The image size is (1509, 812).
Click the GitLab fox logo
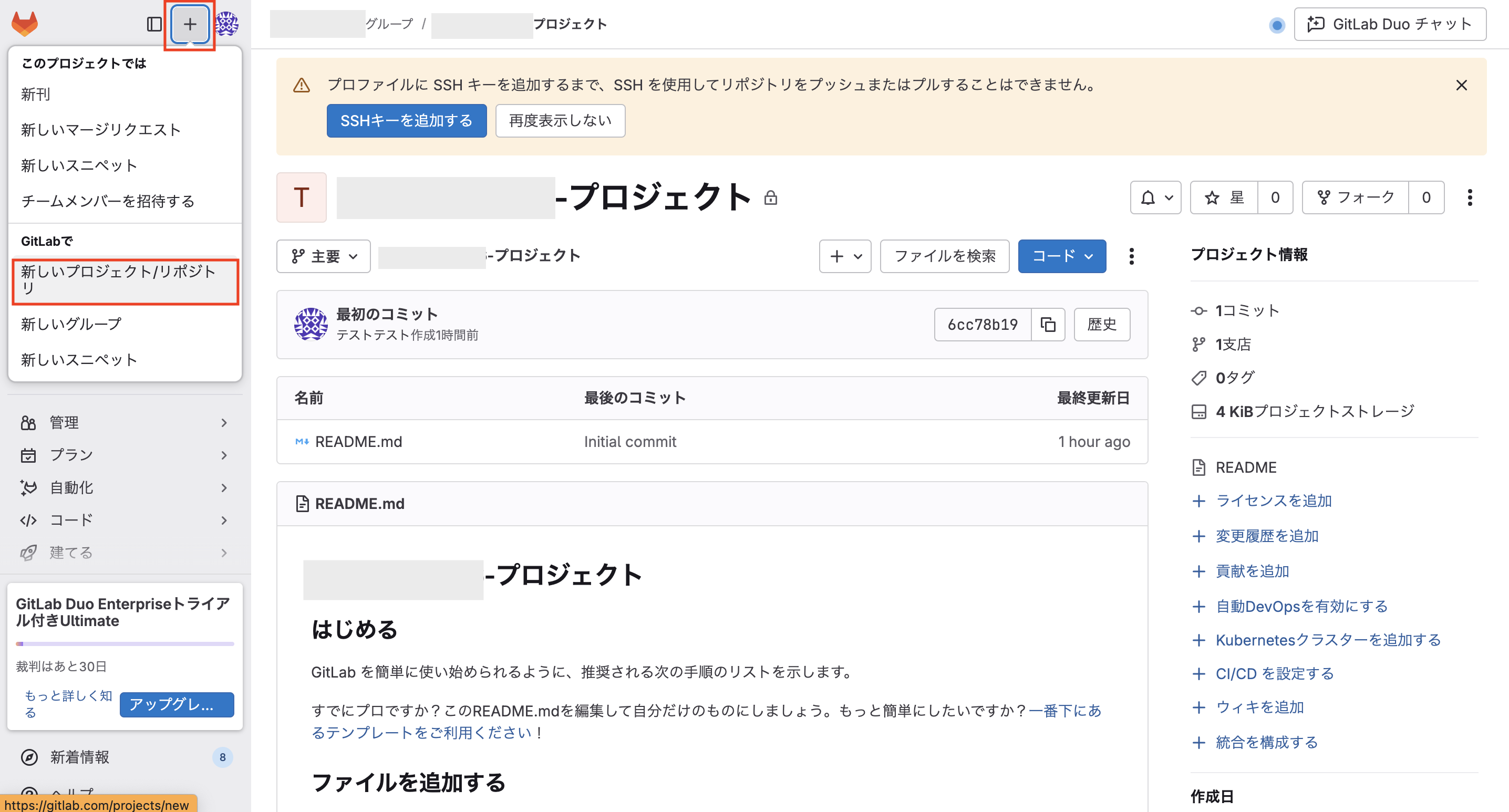pyautogui.click(x=25, y=24)
